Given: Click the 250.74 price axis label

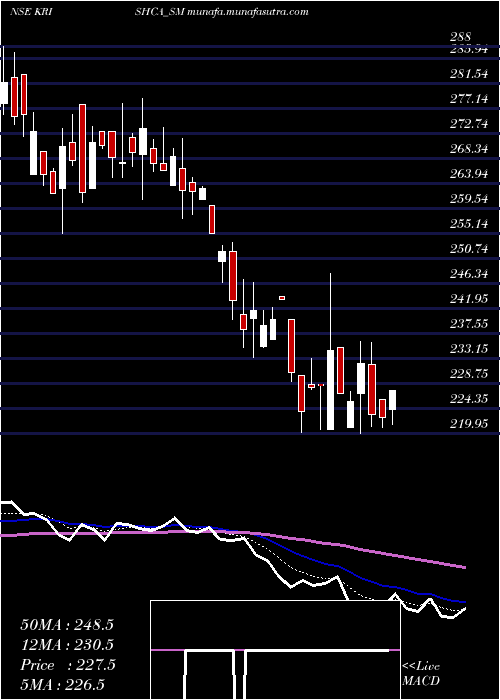Looking at the screenshot, I should tap(469, 249).
